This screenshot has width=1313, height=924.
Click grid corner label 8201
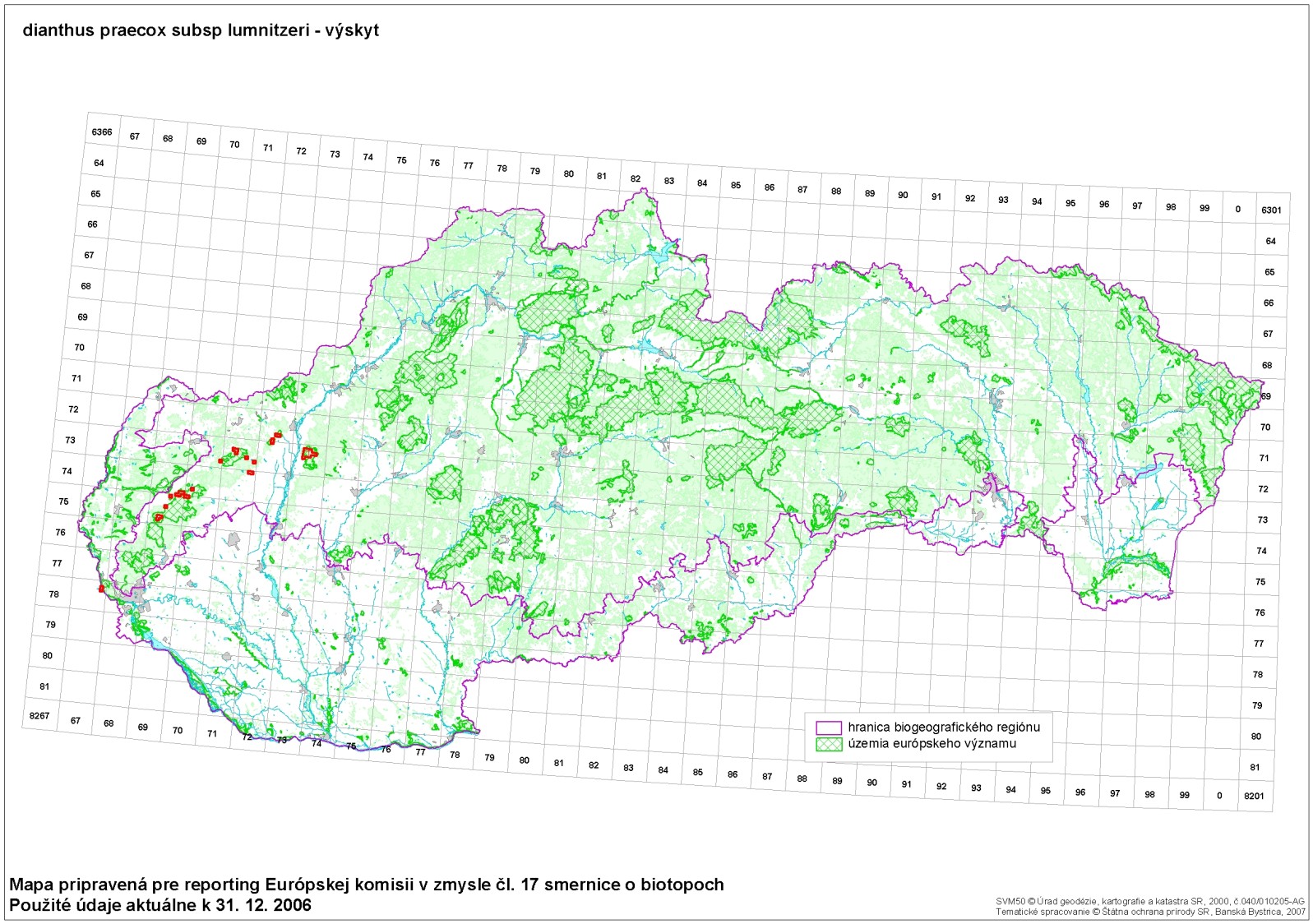(x=1254, y=796)
